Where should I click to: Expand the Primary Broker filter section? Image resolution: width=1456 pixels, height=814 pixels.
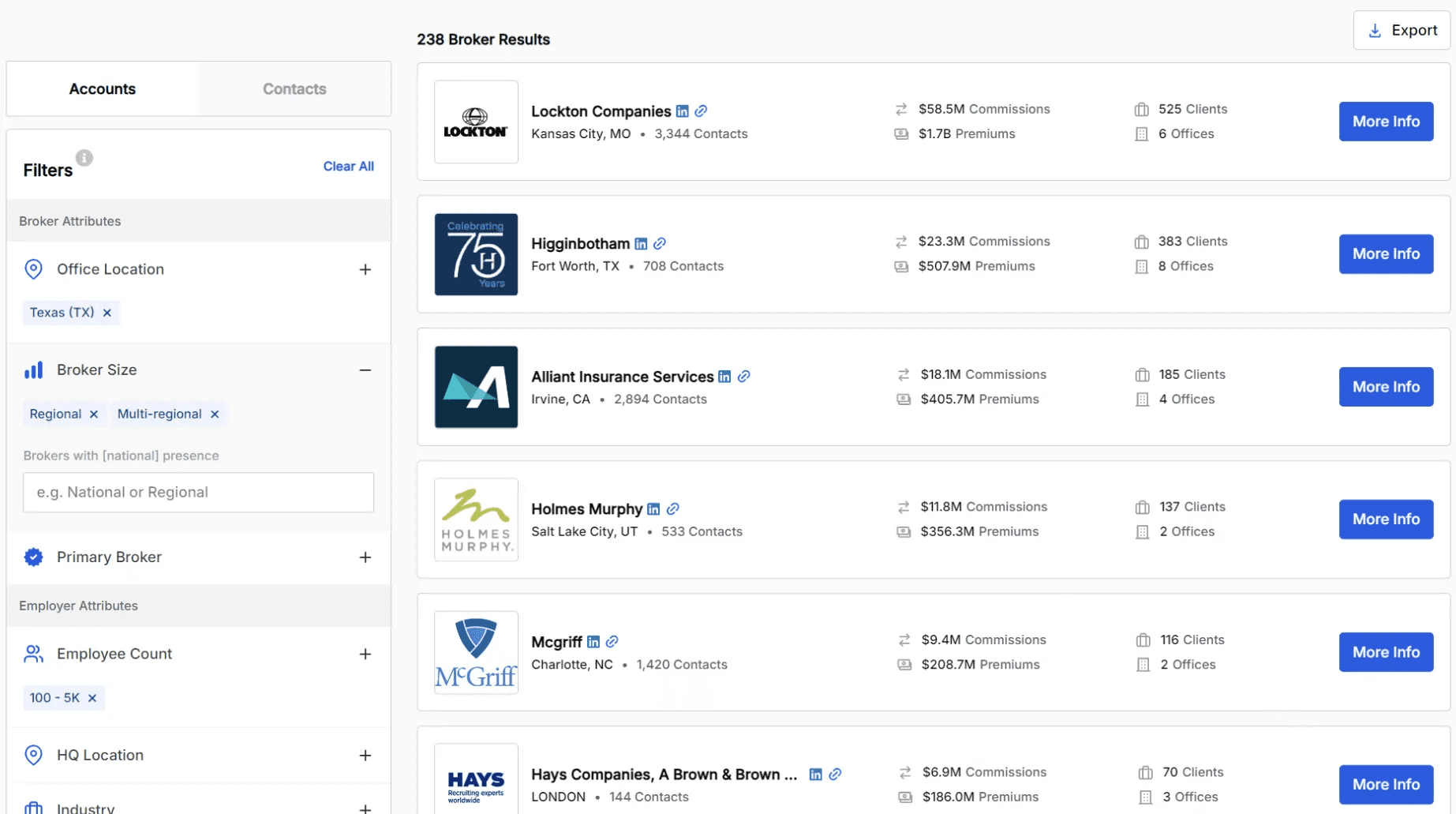tap(365, 557)
